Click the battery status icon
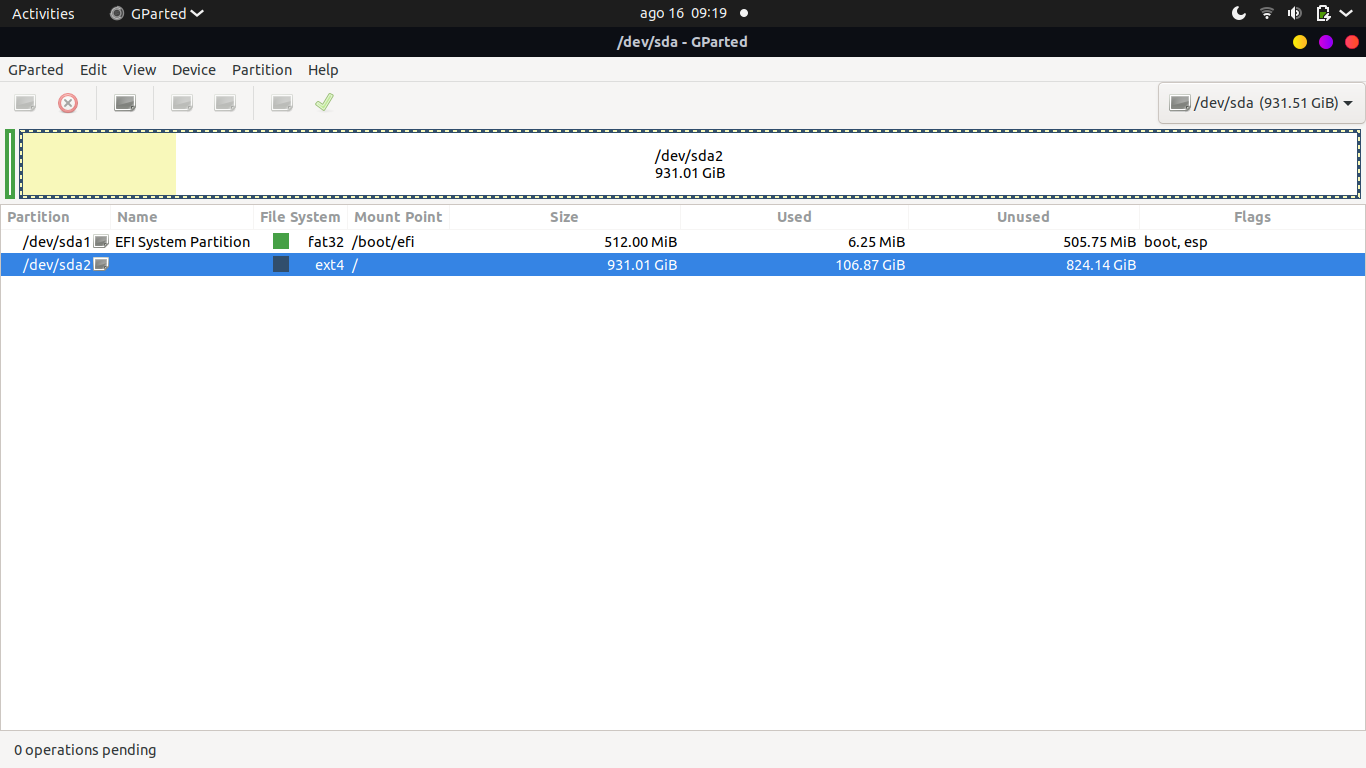This screenshot has height=768, width=1366. click(x=1323, y=14)
